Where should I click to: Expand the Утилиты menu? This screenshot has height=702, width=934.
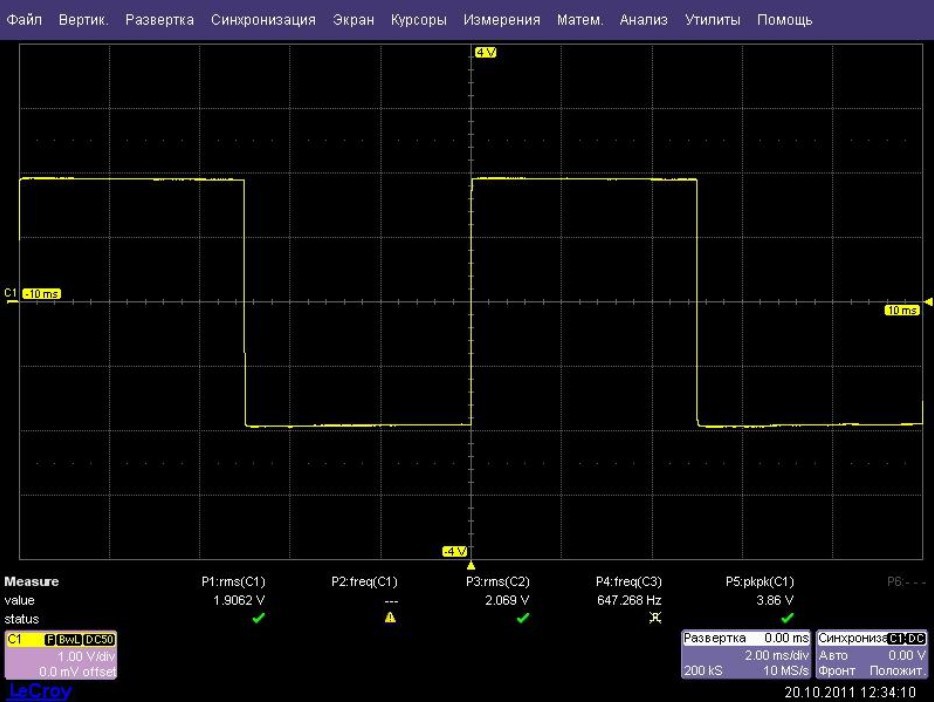(712, 20)
